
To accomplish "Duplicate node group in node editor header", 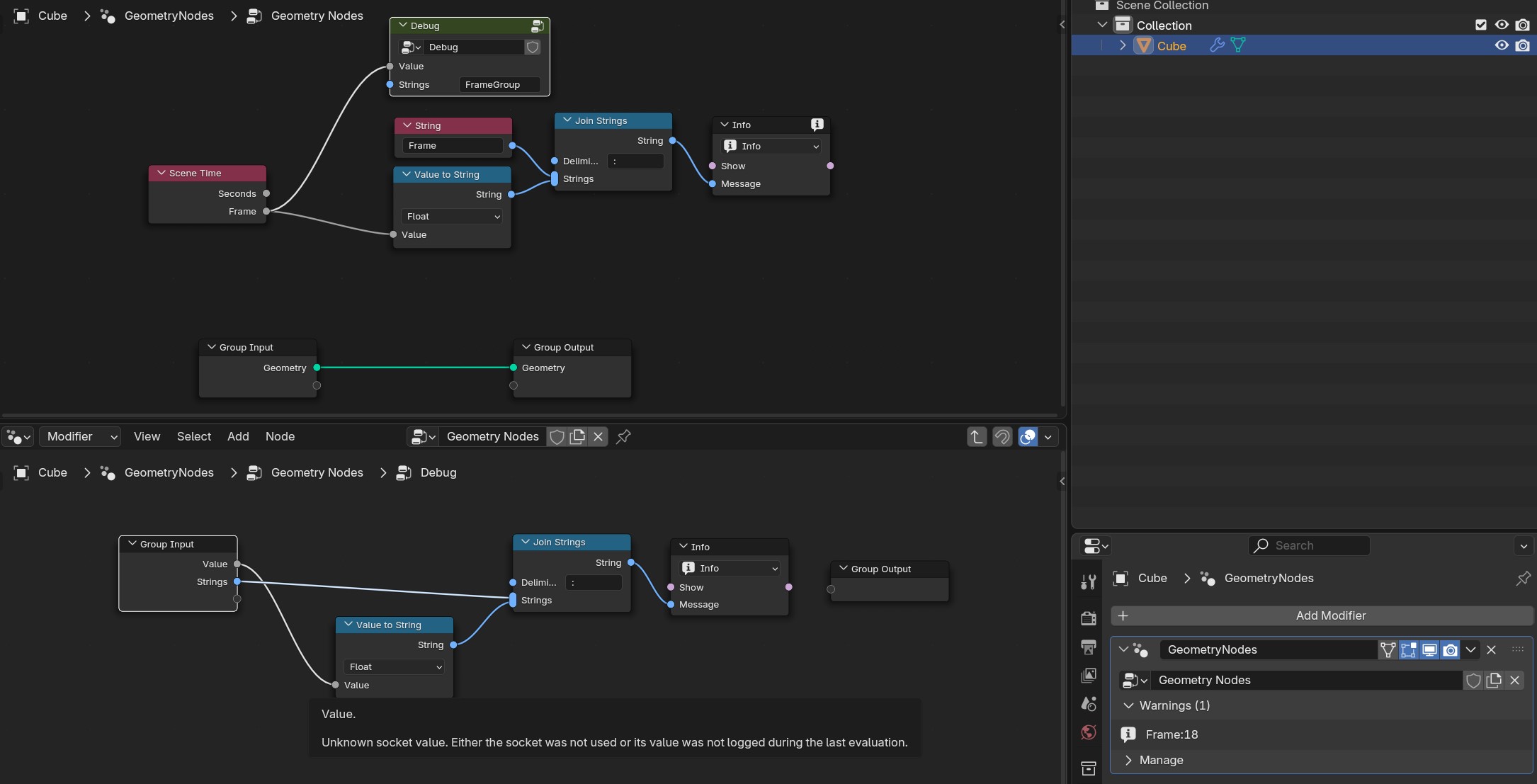I will (577, 436).
